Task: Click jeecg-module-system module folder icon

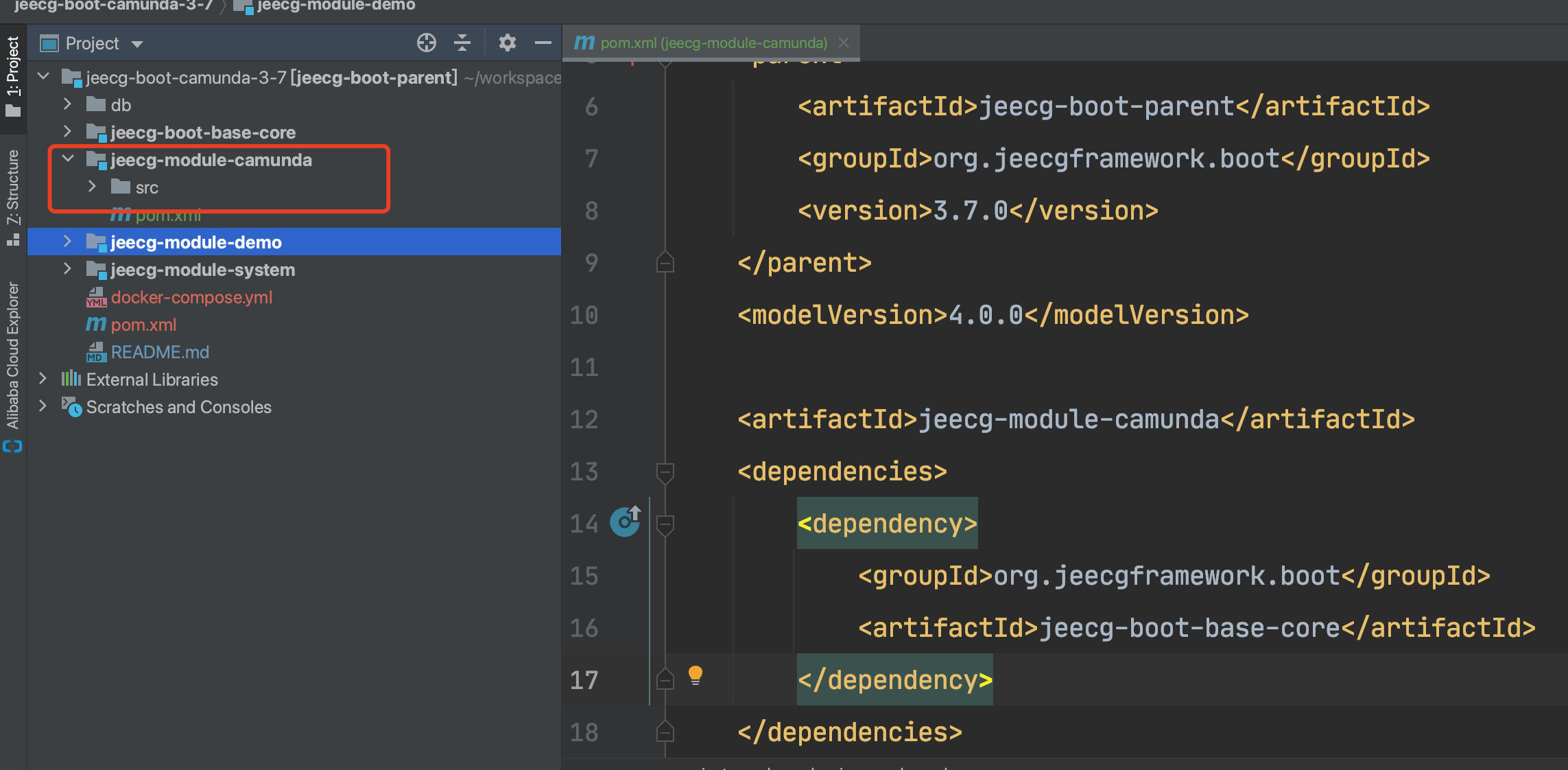Action: (96, 269)
